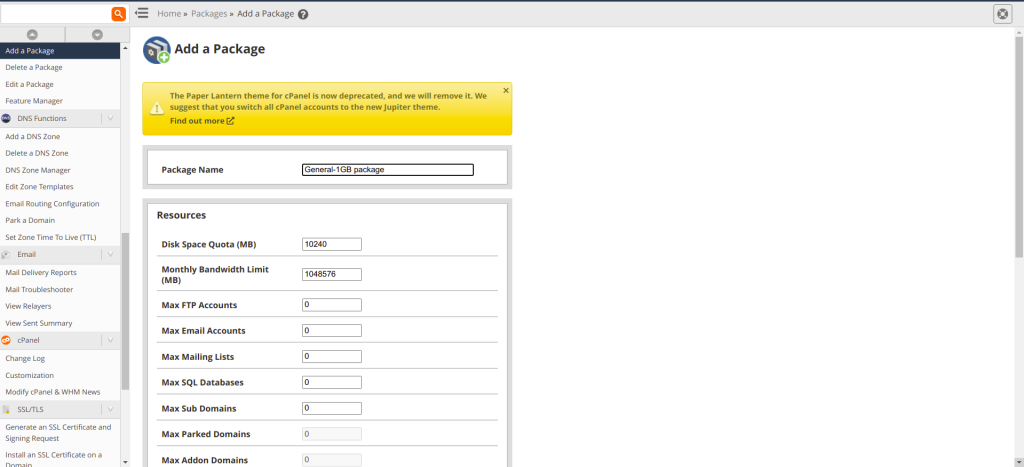Open Feature Manager in the sidebar
The image size is (1024, 467).
34,101
